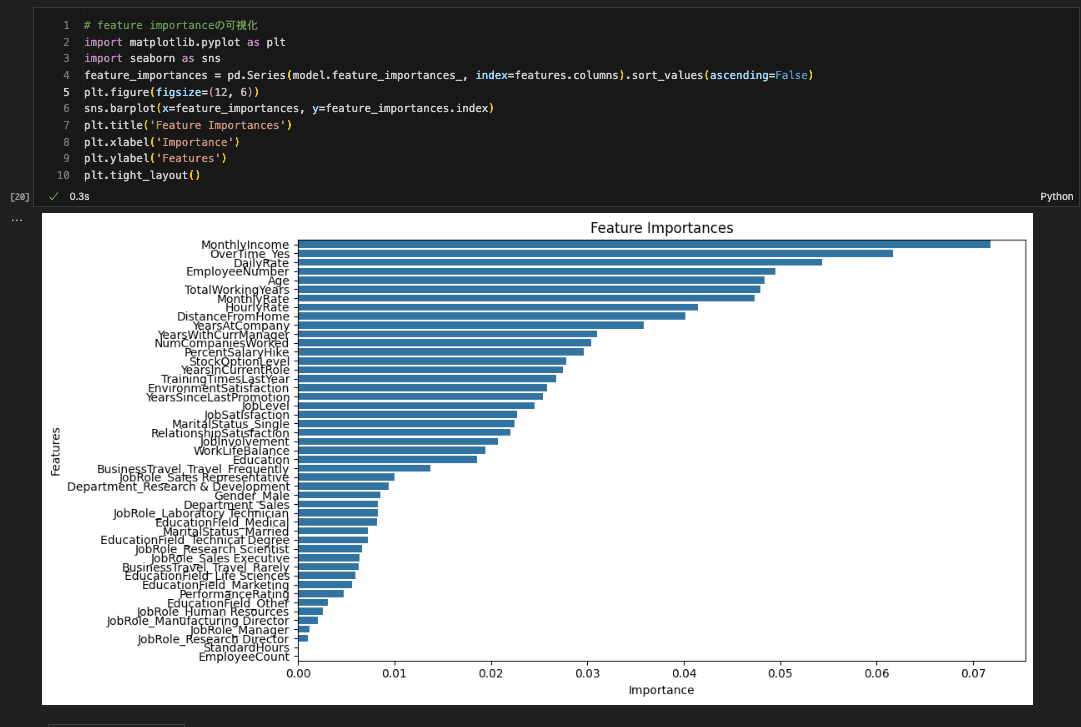Open the Python kernel language selector
This screenshot has width=1081, height=727.
pos(1056,196)
